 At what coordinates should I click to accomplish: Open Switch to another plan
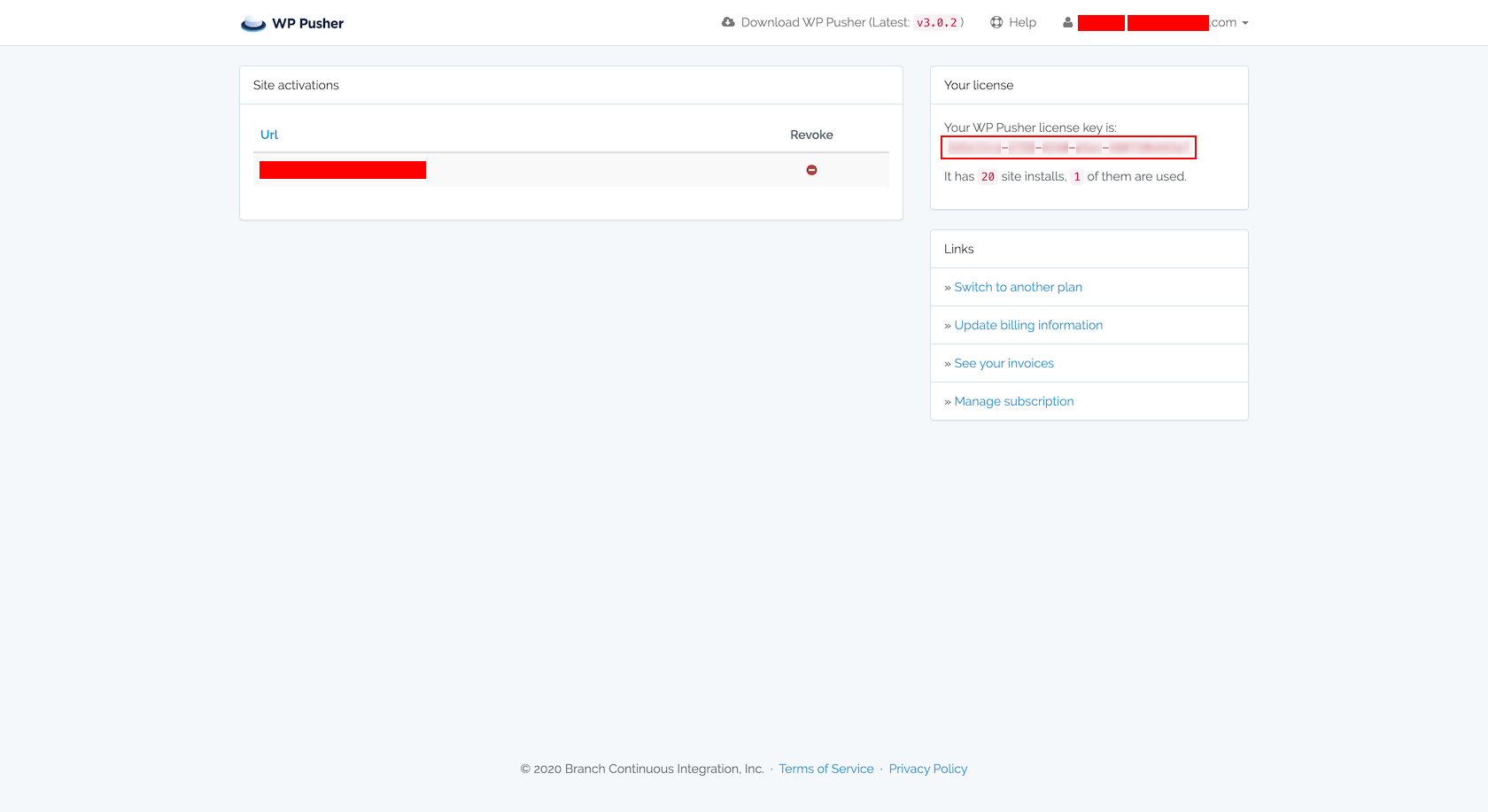(x=1018, y=287)
